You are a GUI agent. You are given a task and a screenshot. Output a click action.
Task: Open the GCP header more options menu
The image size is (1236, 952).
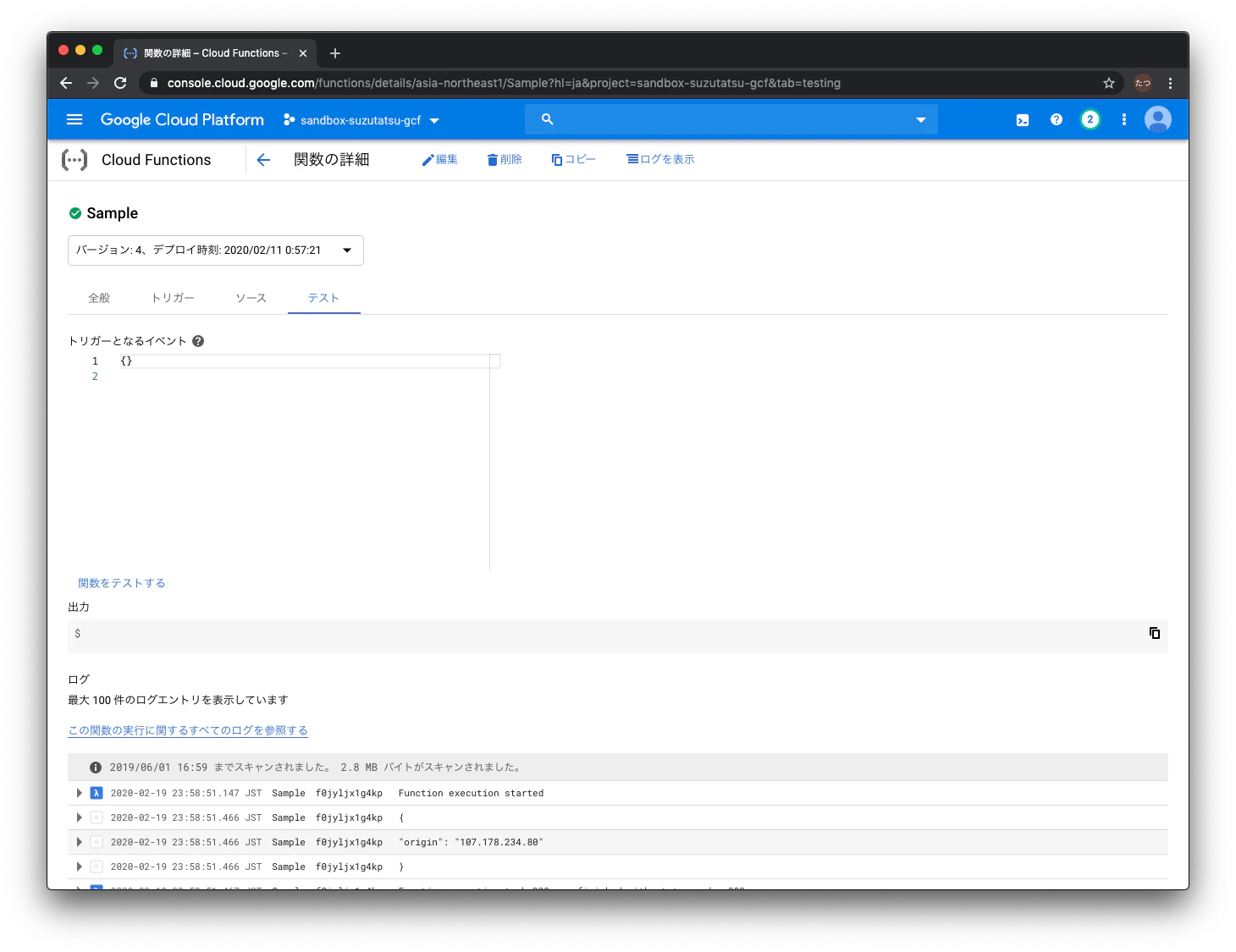(x=1124, y=119)
